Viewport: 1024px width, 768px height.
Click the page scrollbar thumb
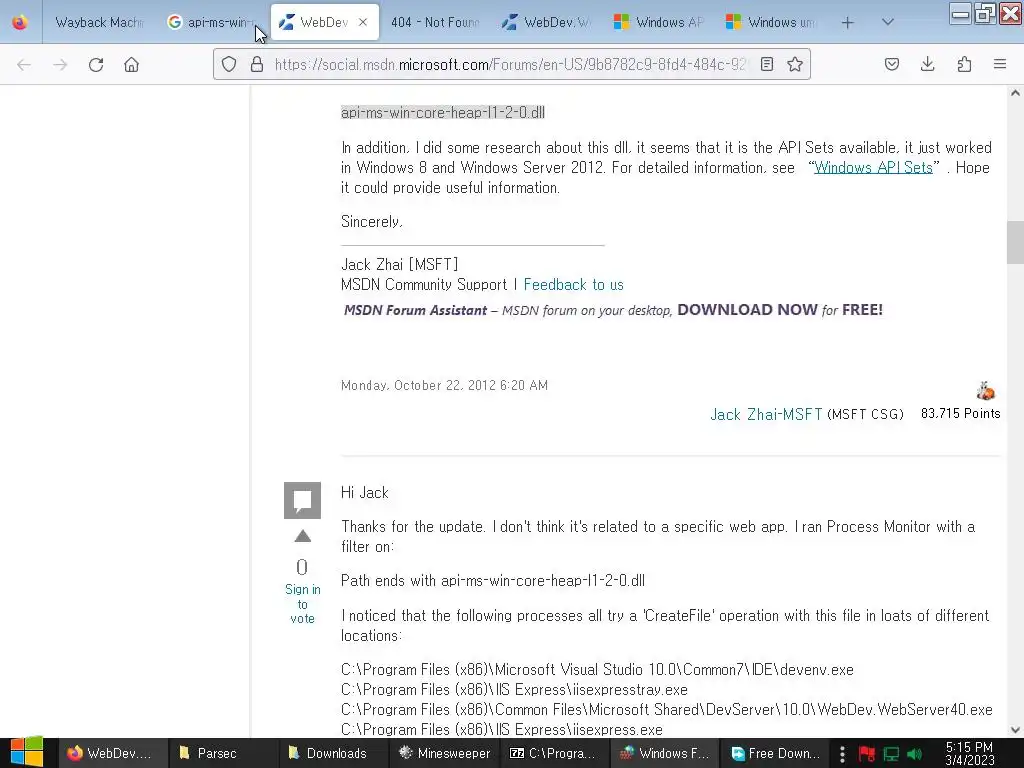coord(1015,242)
